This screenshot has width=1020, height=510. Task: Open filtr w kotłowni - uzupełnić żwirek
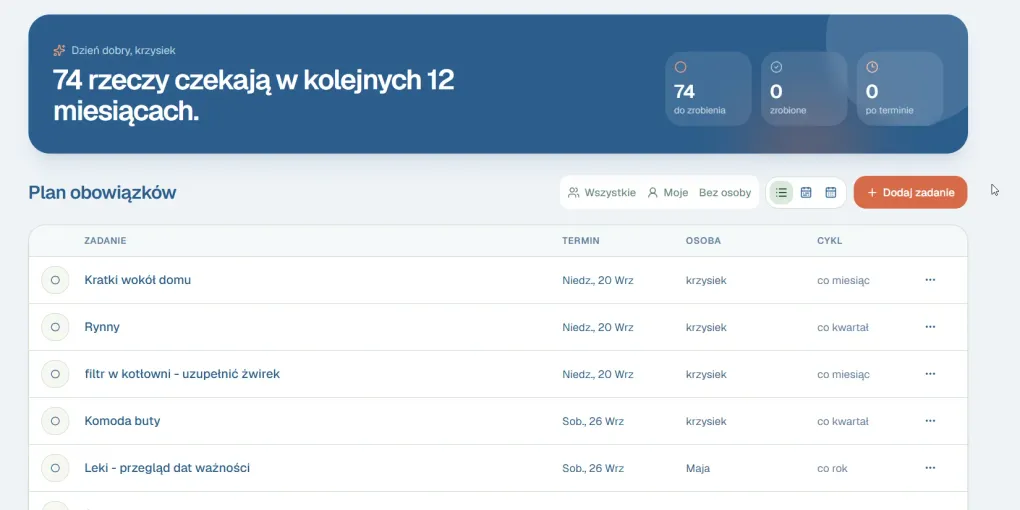pos(182,374)
